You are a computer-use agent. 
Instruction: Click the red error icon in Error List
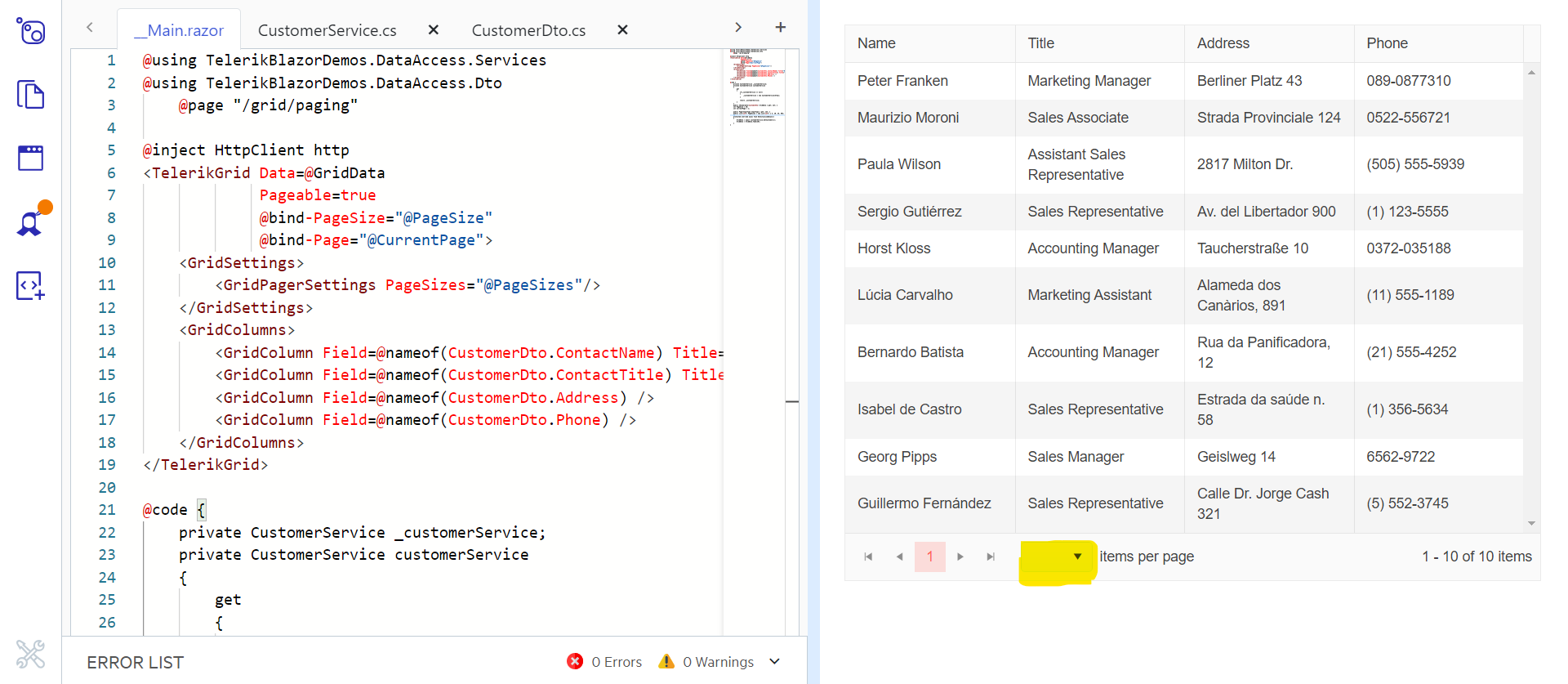pyautogui.click(x=575, y=661)
